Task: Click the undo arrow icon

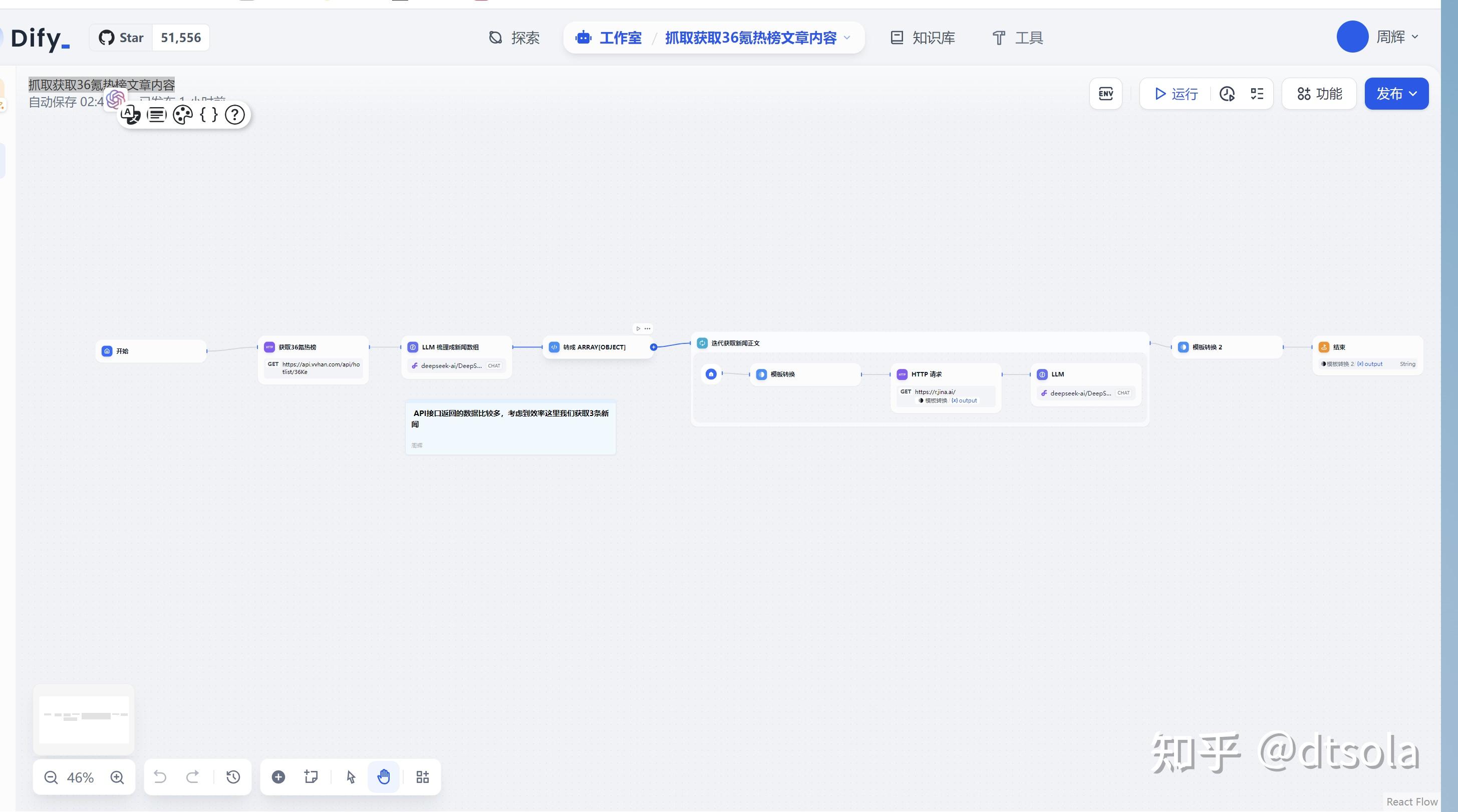Action: point(160,777)
